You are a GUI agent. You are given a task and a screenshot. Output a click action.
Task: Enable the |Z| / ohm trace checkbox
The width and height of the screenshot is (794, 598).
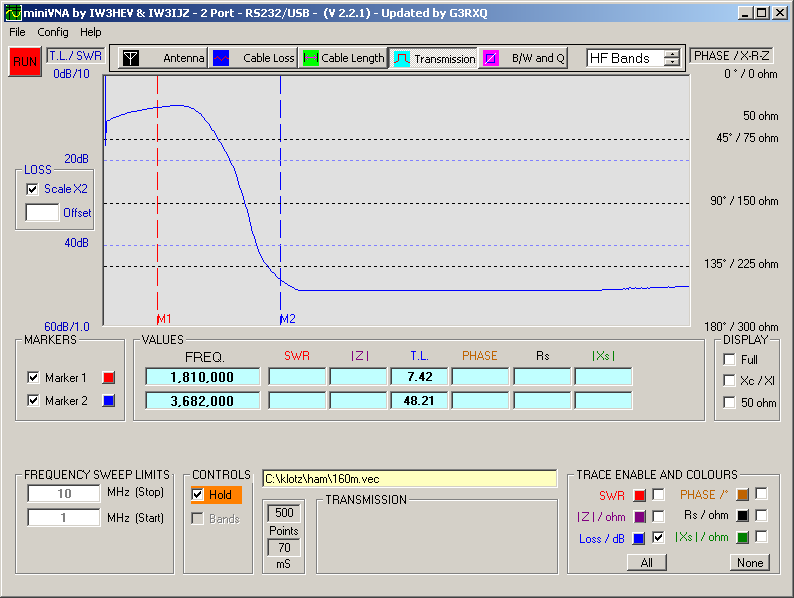[658, 516]
